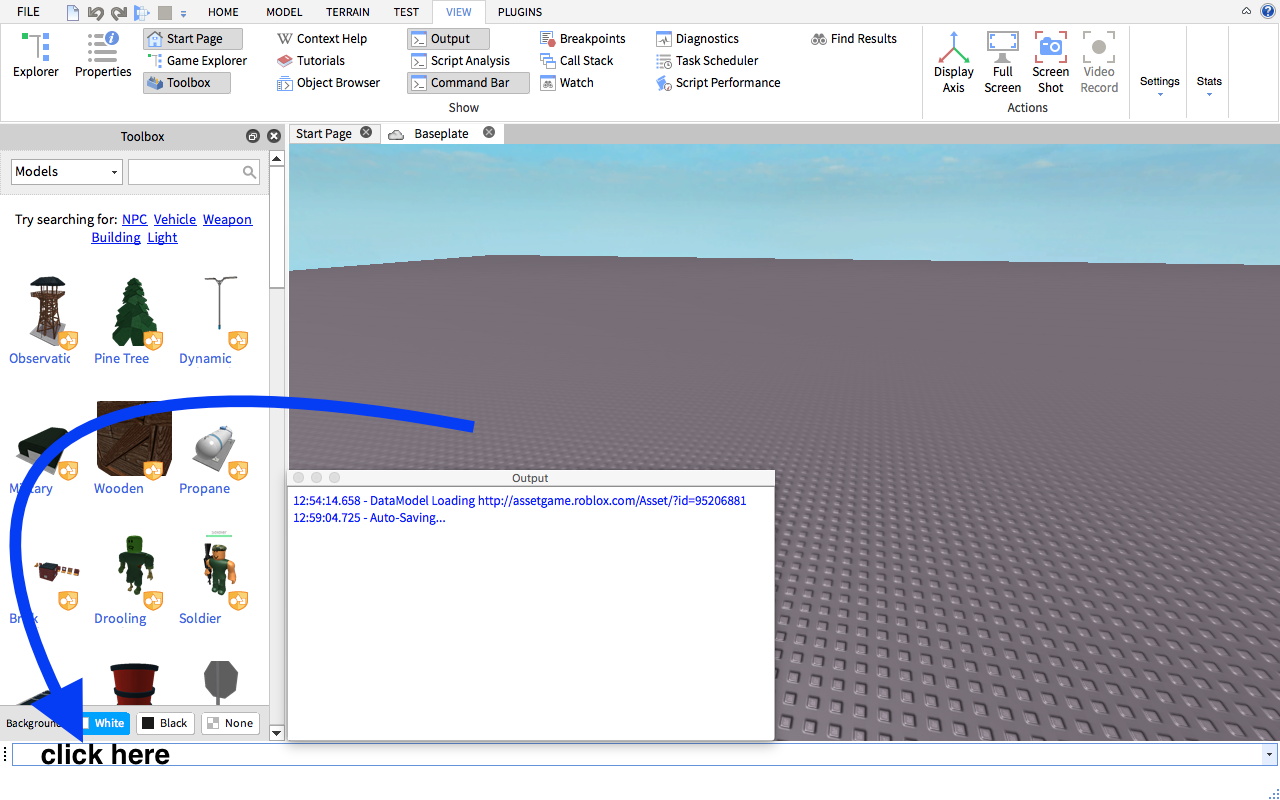Screen dimensions: 1280x800
Task: Toggle the Toolbox panel button
Action: pyautogui.click(x=187, y=83)
